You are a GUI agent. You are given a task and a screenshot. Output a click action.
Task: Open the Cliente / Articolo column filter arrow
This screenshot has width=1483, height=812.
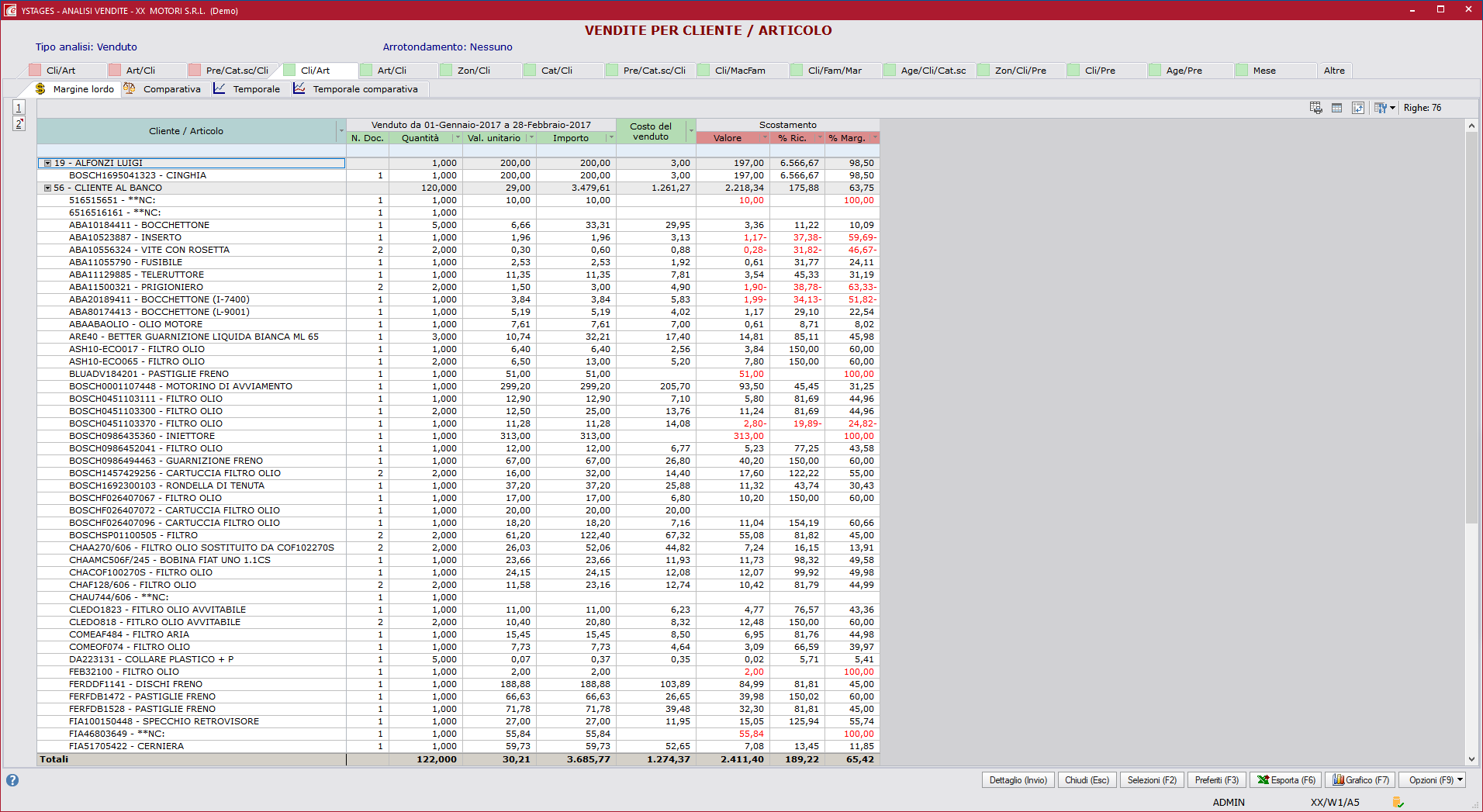[x=341, y=131]
